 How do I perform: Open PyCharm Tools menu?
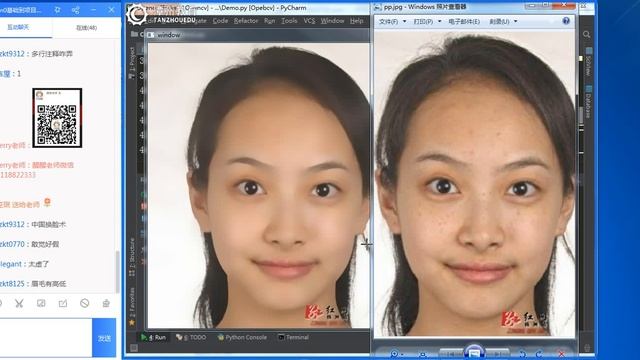pyautogui.click(x=289, y=21)
